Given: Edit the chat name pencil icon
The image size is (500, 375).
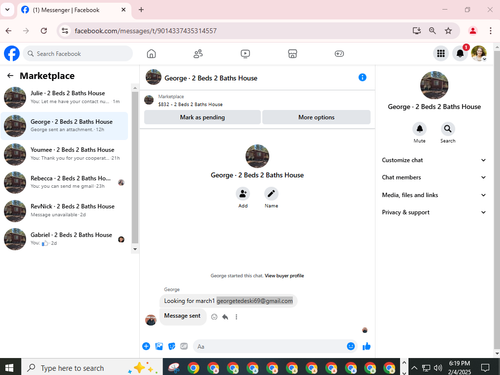Looking at the screenshot, I should [x=271, y=194].
